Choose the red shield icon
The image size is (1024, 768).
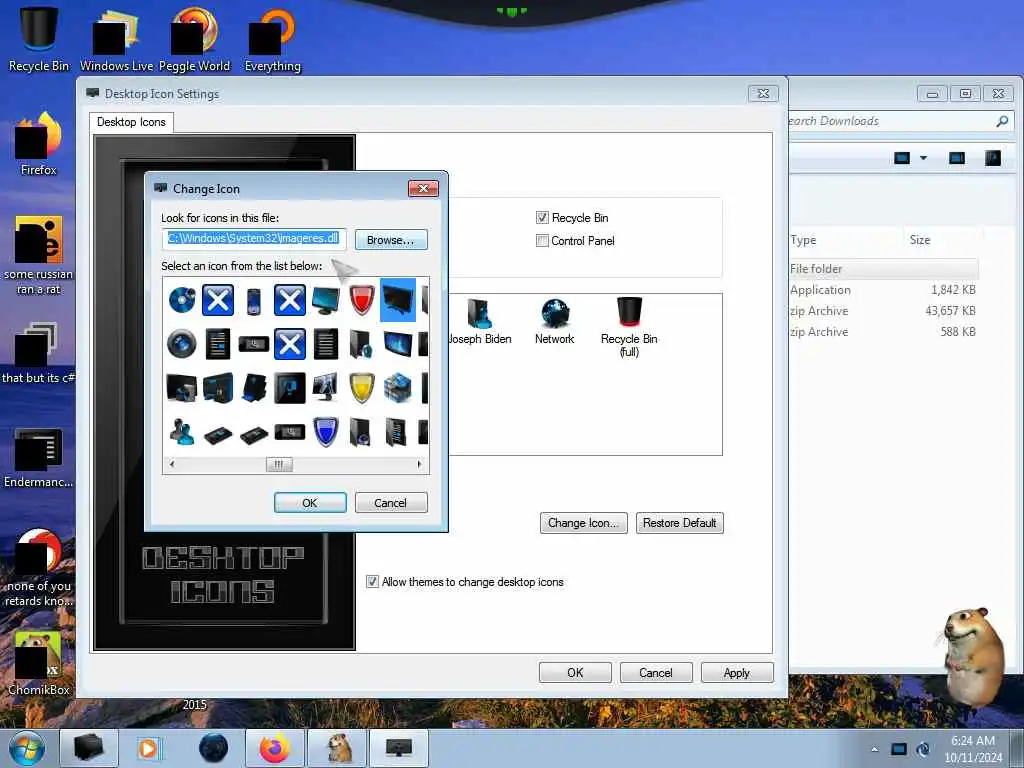pos(361,300)
